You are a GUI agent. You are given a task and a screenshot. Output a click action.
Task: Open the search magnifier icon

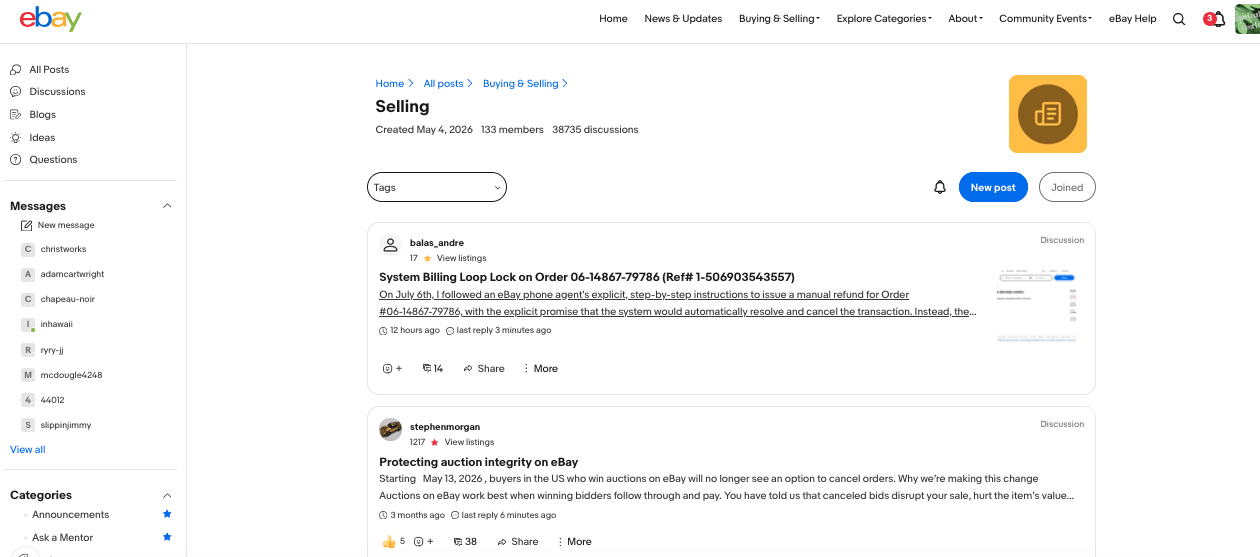(1179, 19)
